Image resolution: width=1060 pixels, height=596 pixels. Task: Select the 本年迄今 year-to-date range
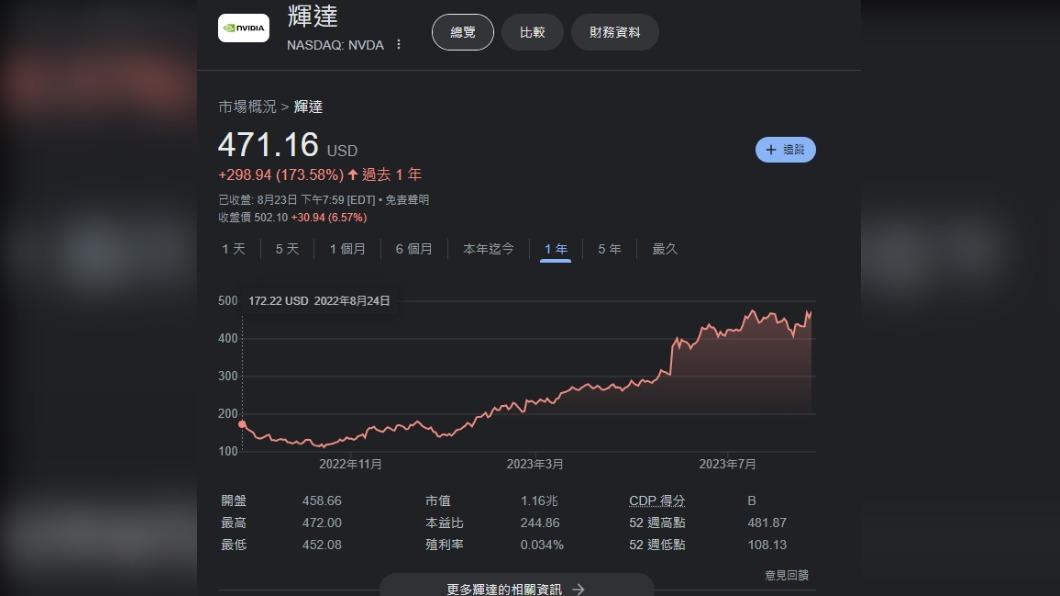pos(488,249)
